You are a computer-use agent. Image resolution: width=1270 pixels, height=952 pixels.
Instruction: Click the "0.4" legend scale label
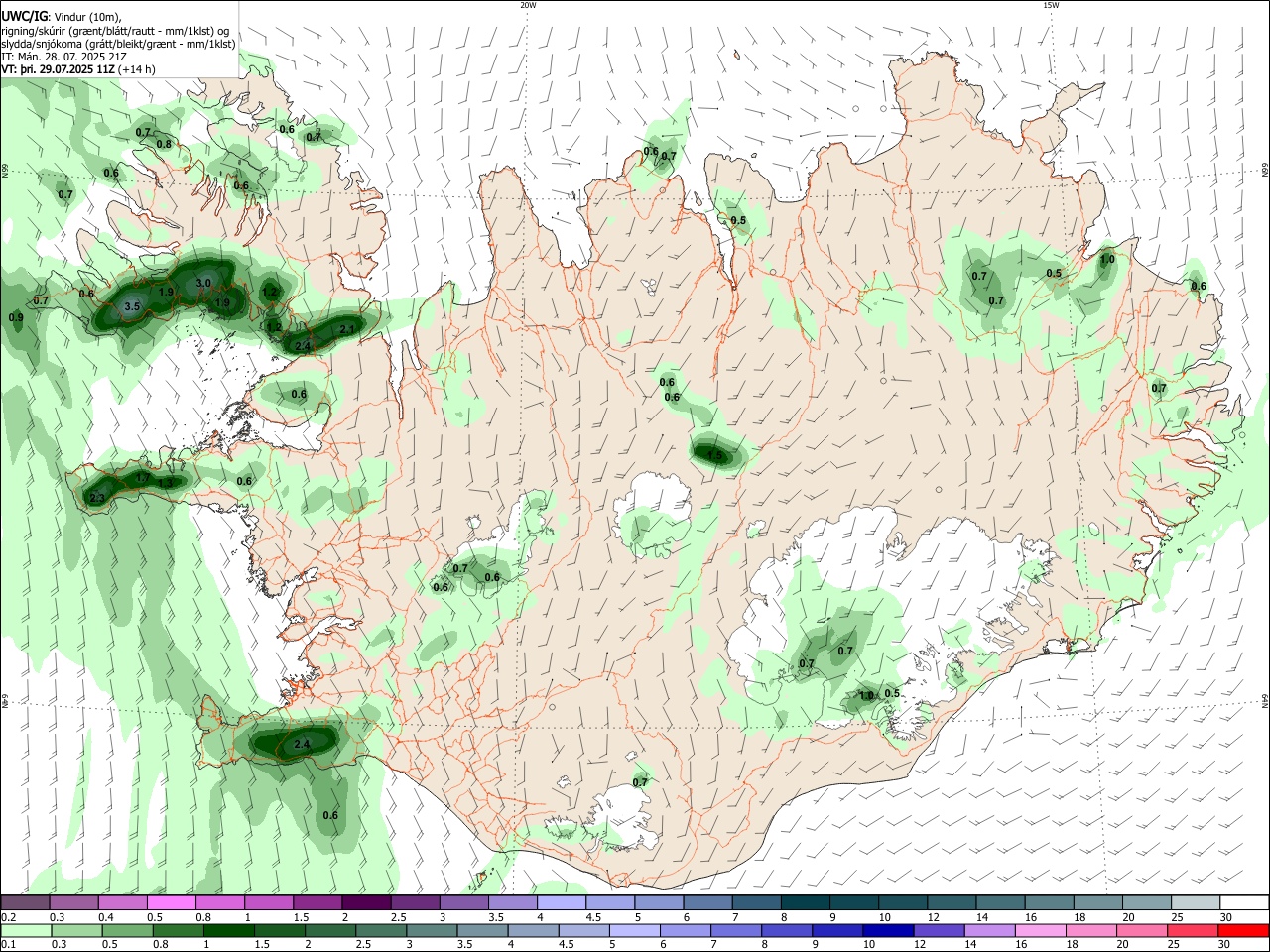tap(106, 917)
